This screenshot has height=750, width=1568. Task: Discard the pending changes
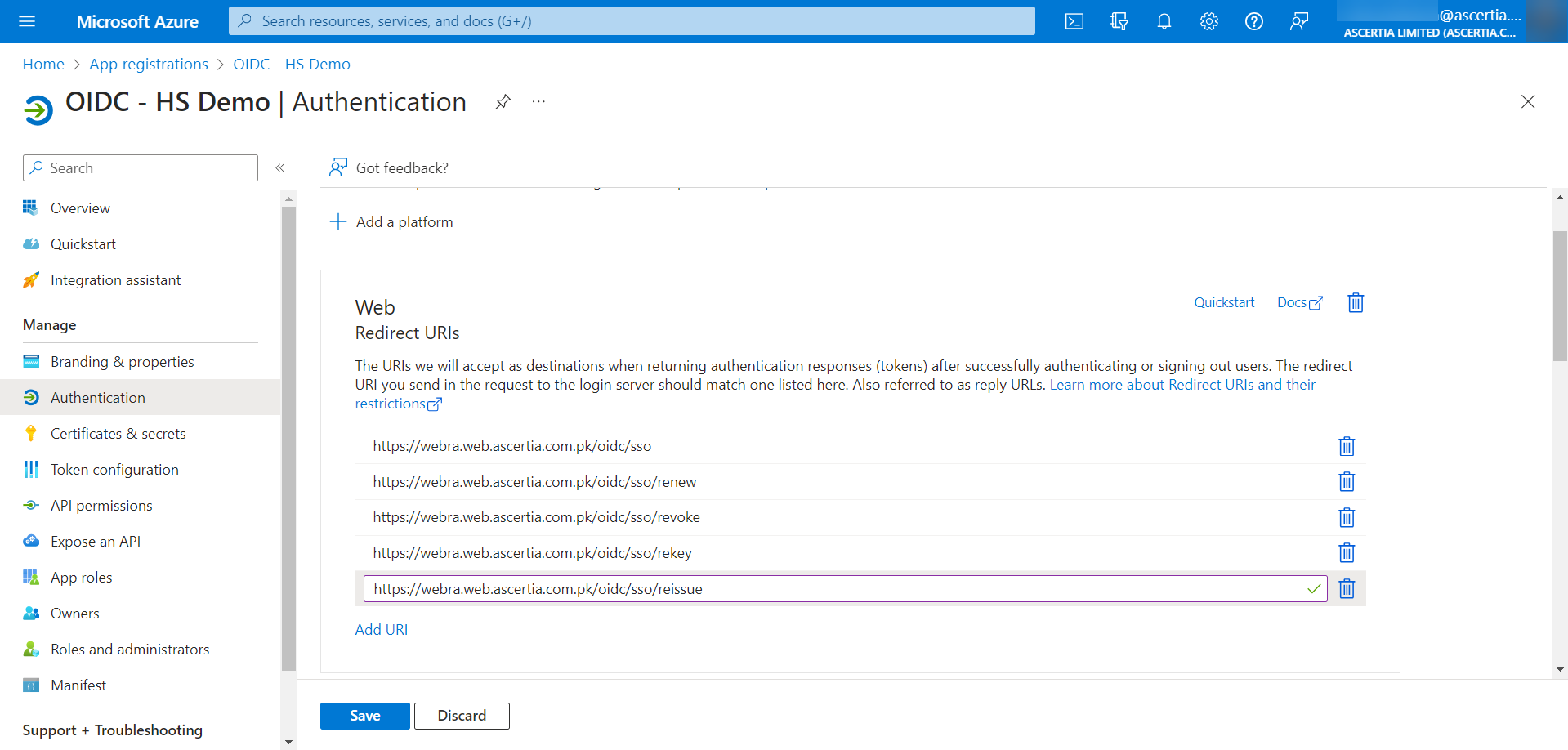tap(462, 716)
